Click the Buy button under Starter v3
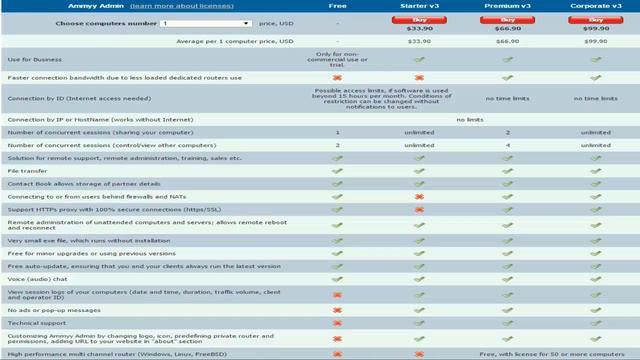Viewport: 640px width, 360px height. pyautogui.click(x=419, y=20)
